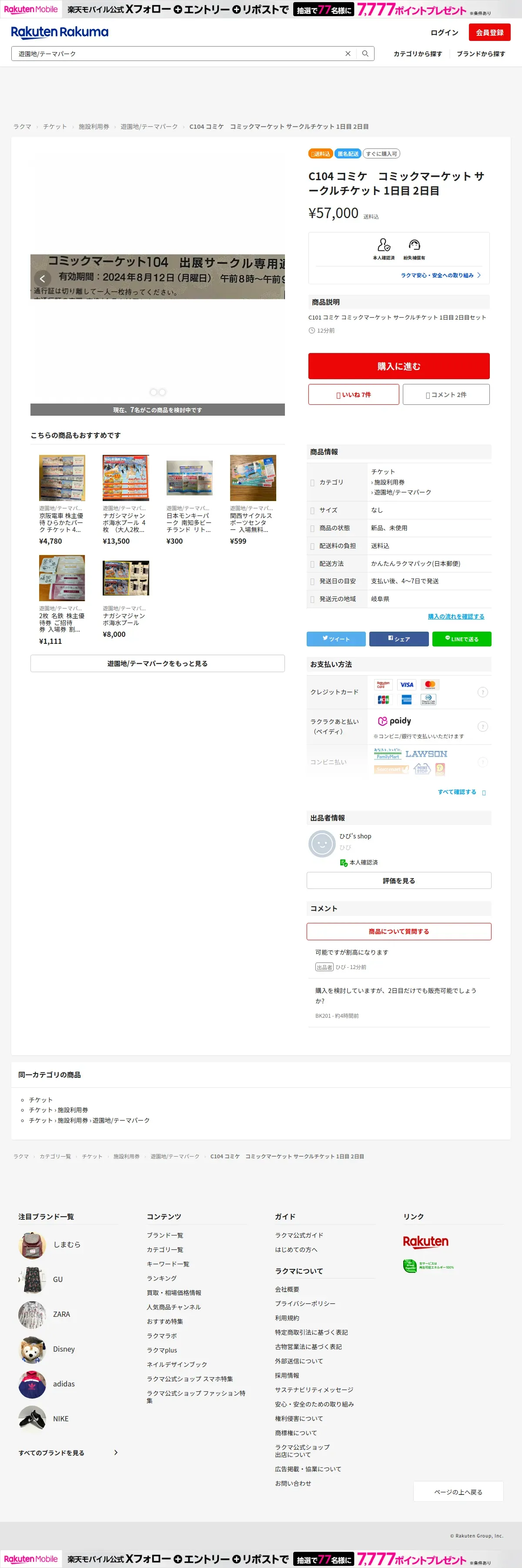Image resolution: width=522 pixels, height=1568 pixels.
Task: Click 遊園地/テーマパークをもっと見る button
Action: [x=157, y=663]
